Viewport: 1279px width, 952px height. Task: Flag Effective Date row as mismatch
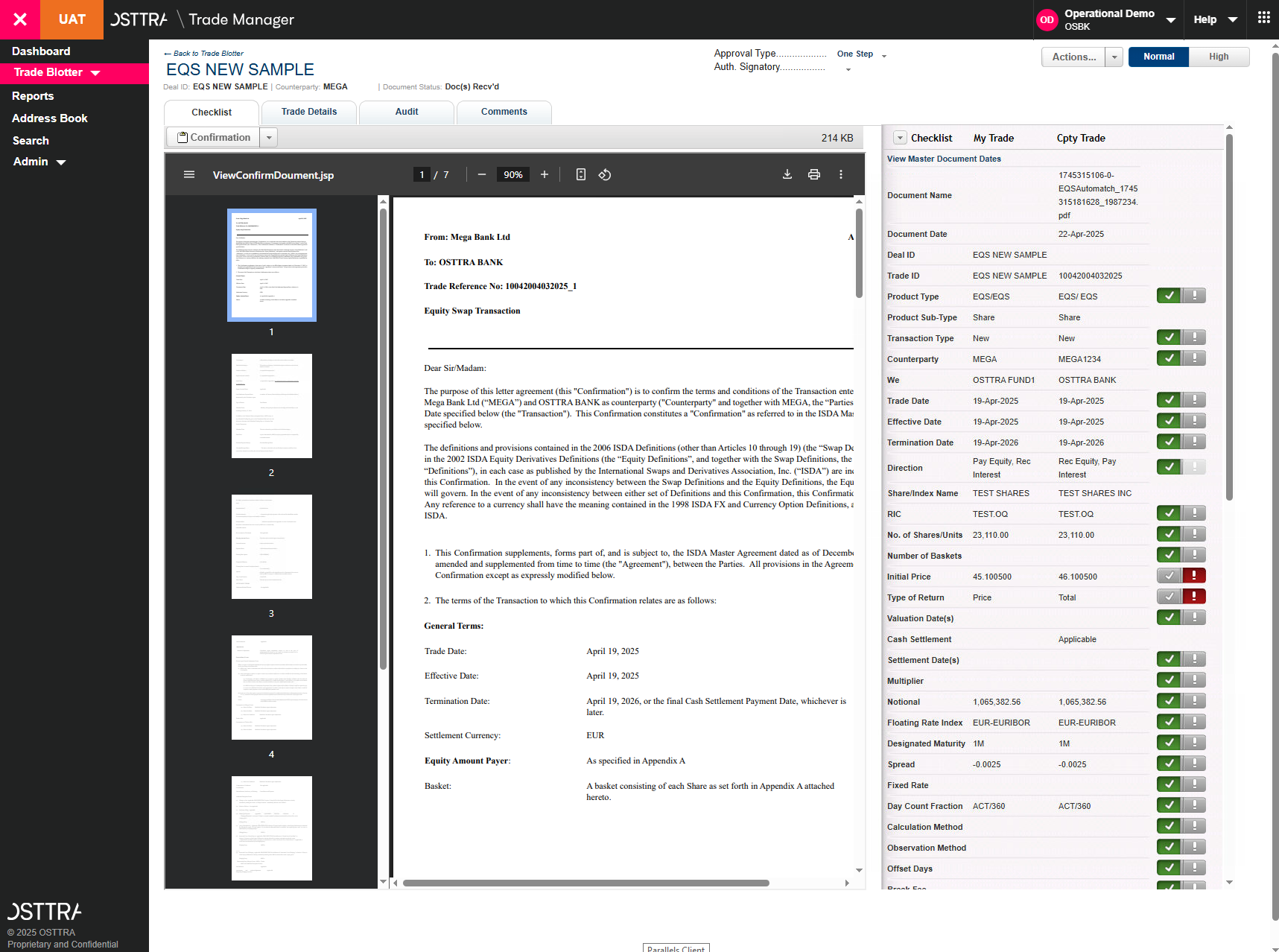(x=1194, y=421)
